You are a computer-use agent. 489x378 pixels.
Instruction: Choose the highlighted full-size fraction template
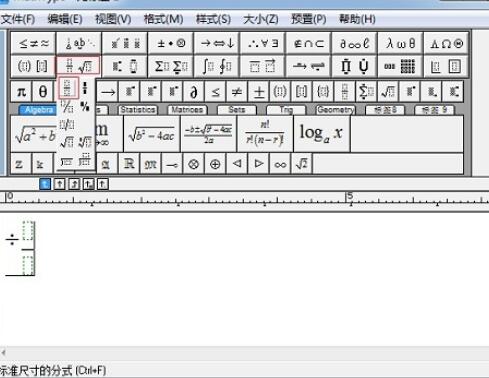click(x=68, y=88)
